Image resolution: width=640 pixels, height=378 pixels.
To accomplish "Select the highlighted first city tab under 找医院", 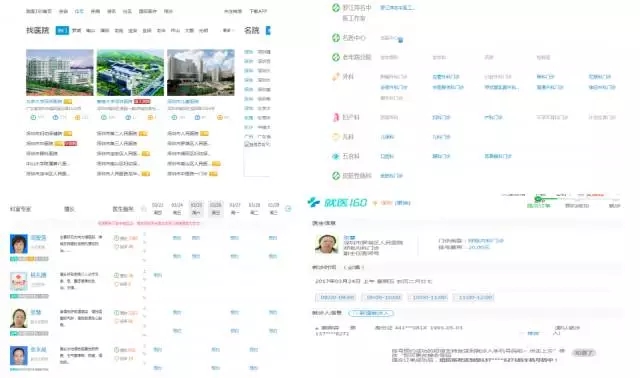I will [62, 30].
